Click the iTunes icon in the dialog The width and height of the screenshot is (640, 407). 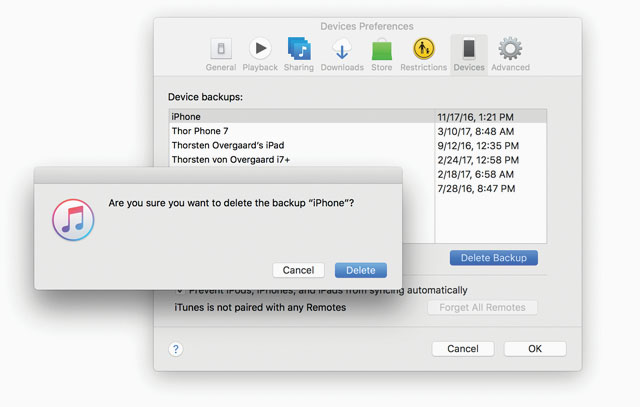pyautogui.click(x=73, y=220)
